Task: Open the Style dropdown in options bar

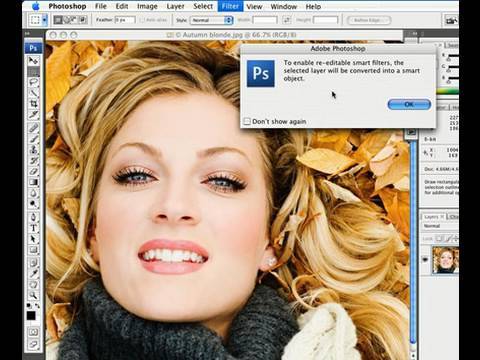Action: [211, 20]
